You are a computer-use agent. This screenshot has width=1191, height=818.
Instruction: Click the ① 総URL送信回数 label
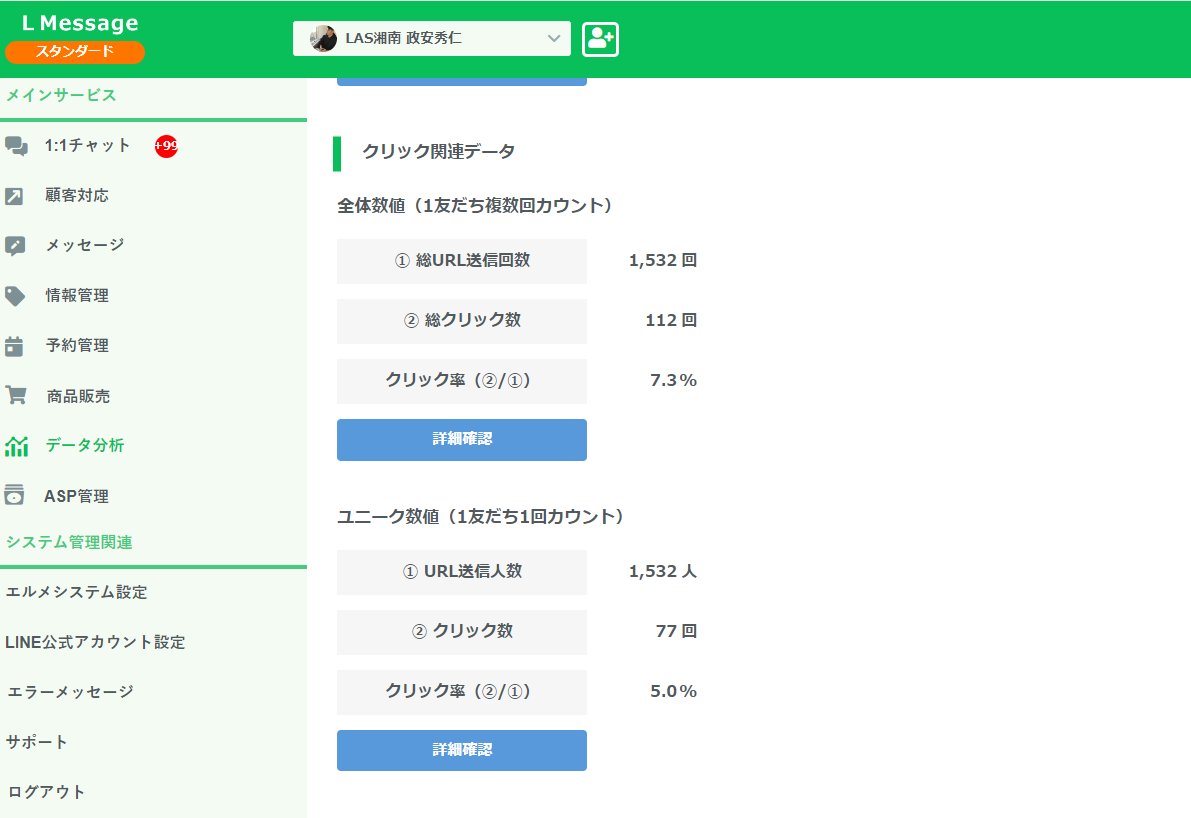click(x=462, y=261)
